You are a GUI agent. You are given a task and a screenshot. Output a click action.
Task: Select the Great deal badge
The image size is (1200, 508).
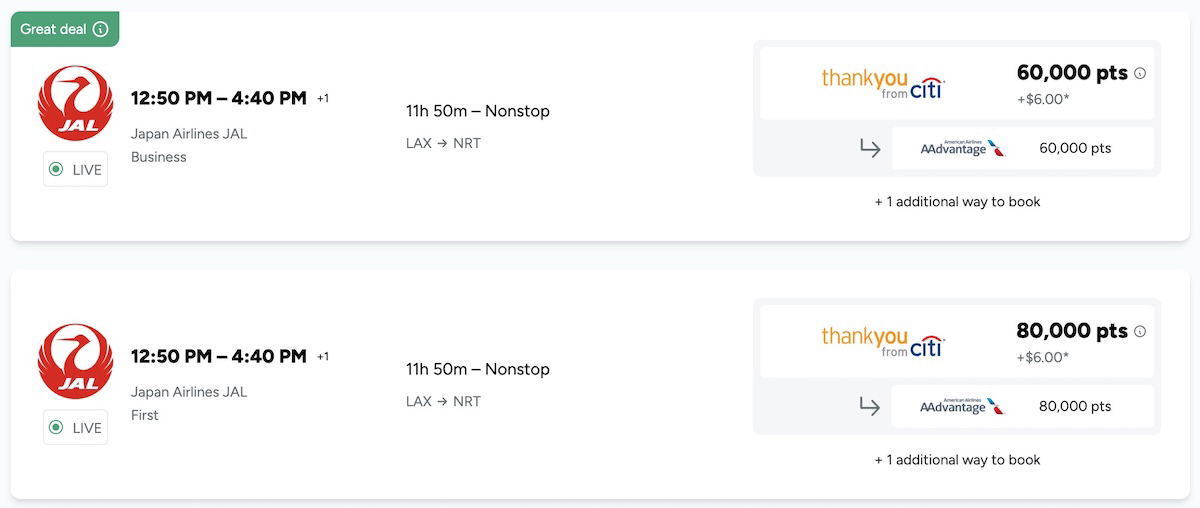click(x=55, y=29)
